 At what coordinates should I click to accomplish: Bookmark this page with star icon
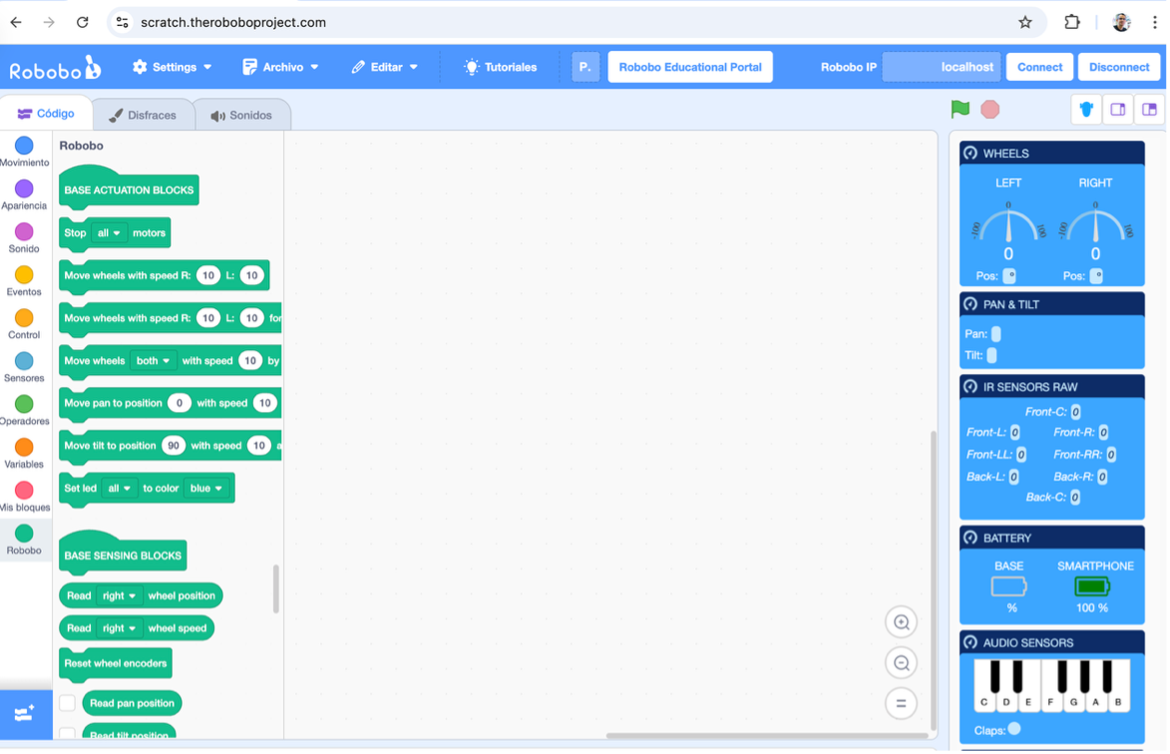pos(1025,22)
